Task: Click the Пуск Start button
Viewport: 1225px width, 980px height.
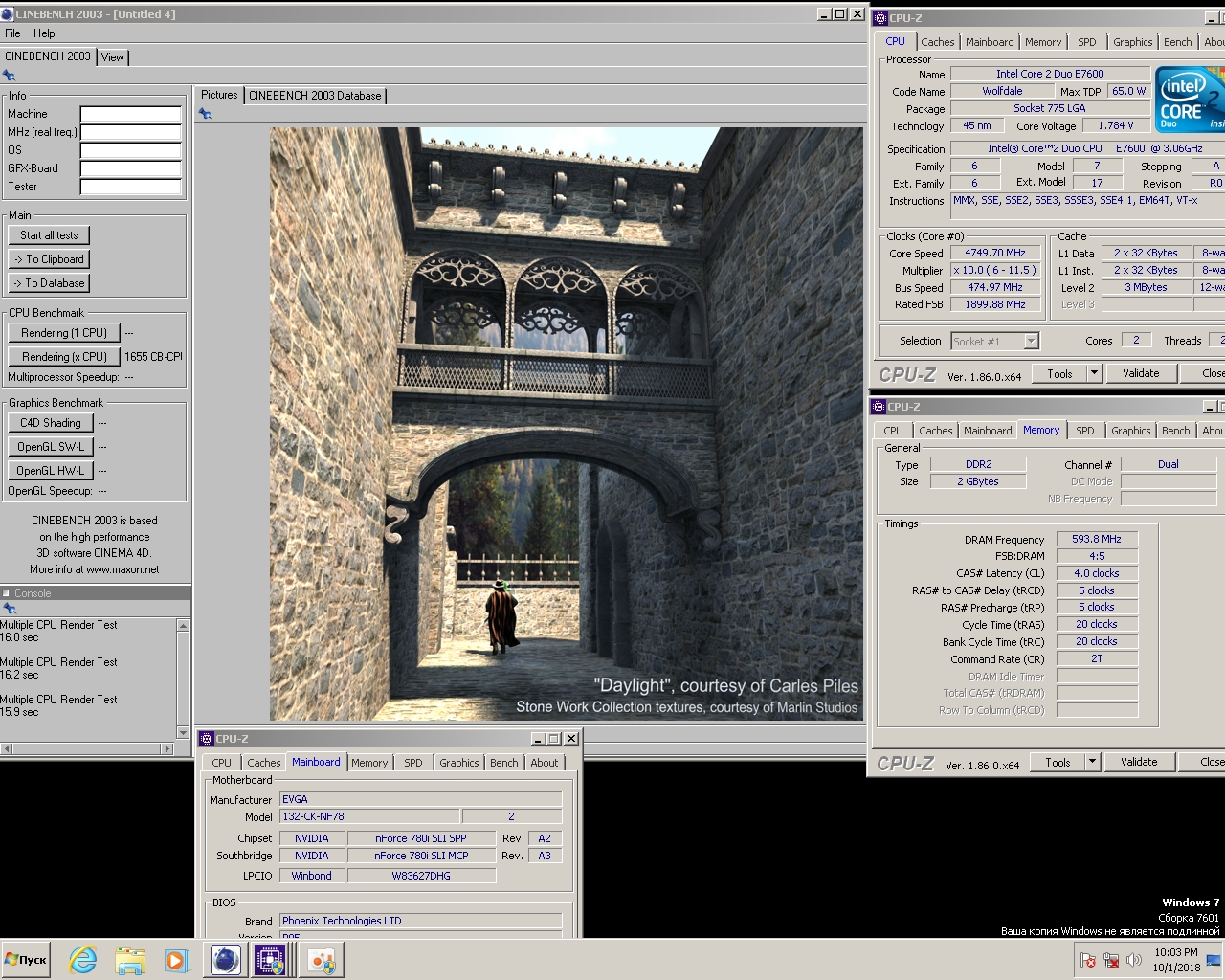Action: (26, 960)
